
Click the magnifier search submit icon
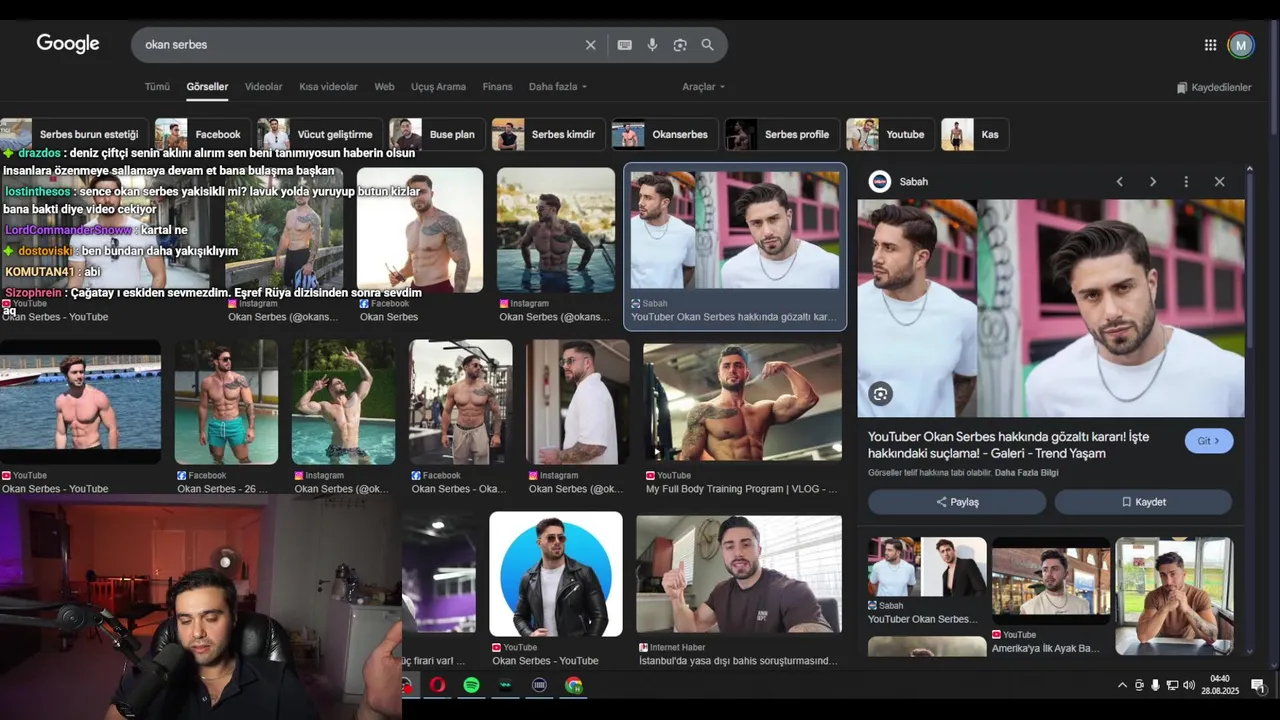point(707,45)
